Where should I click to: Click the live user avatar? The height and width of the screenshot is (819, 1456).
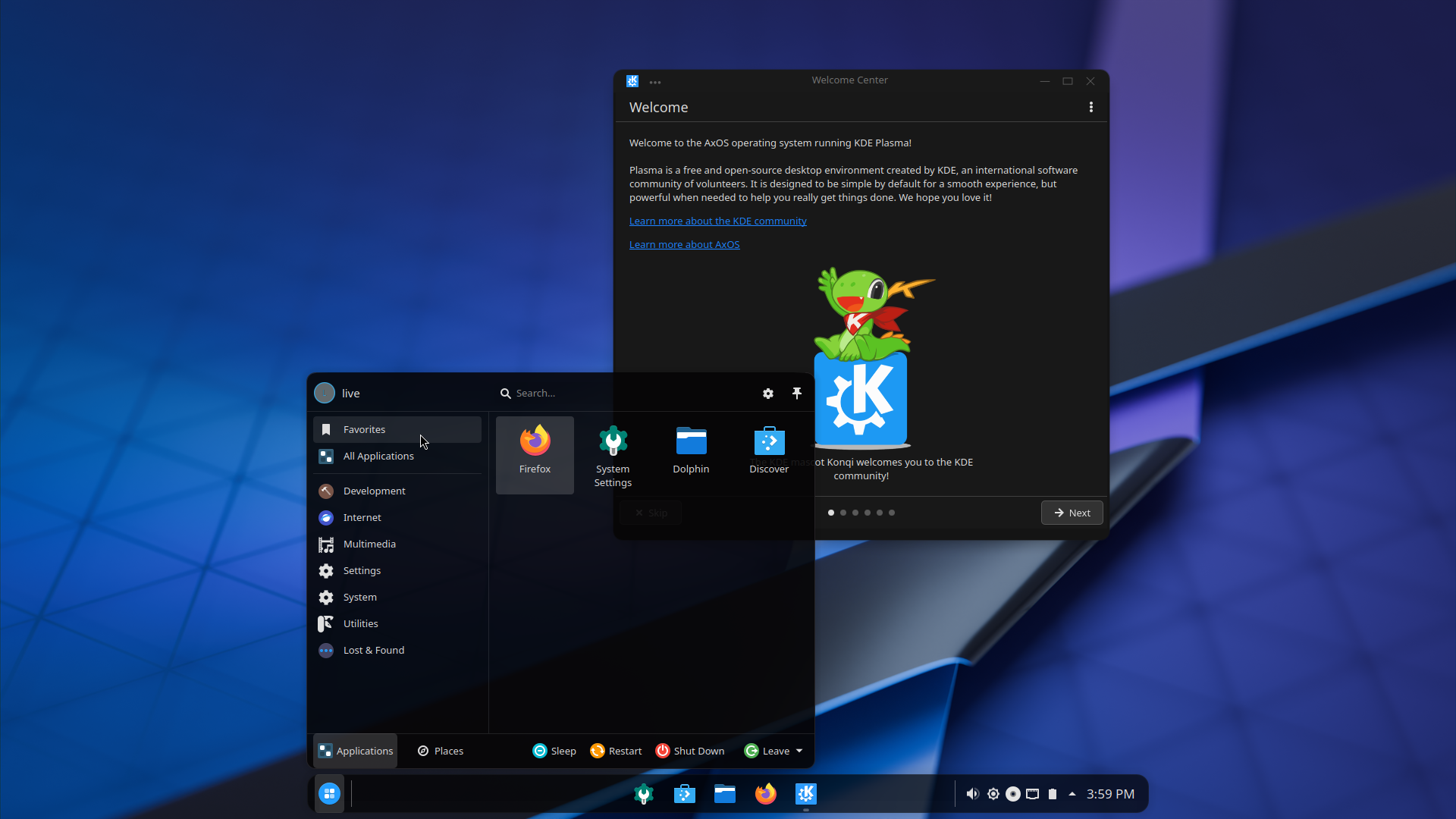point(325,393)
